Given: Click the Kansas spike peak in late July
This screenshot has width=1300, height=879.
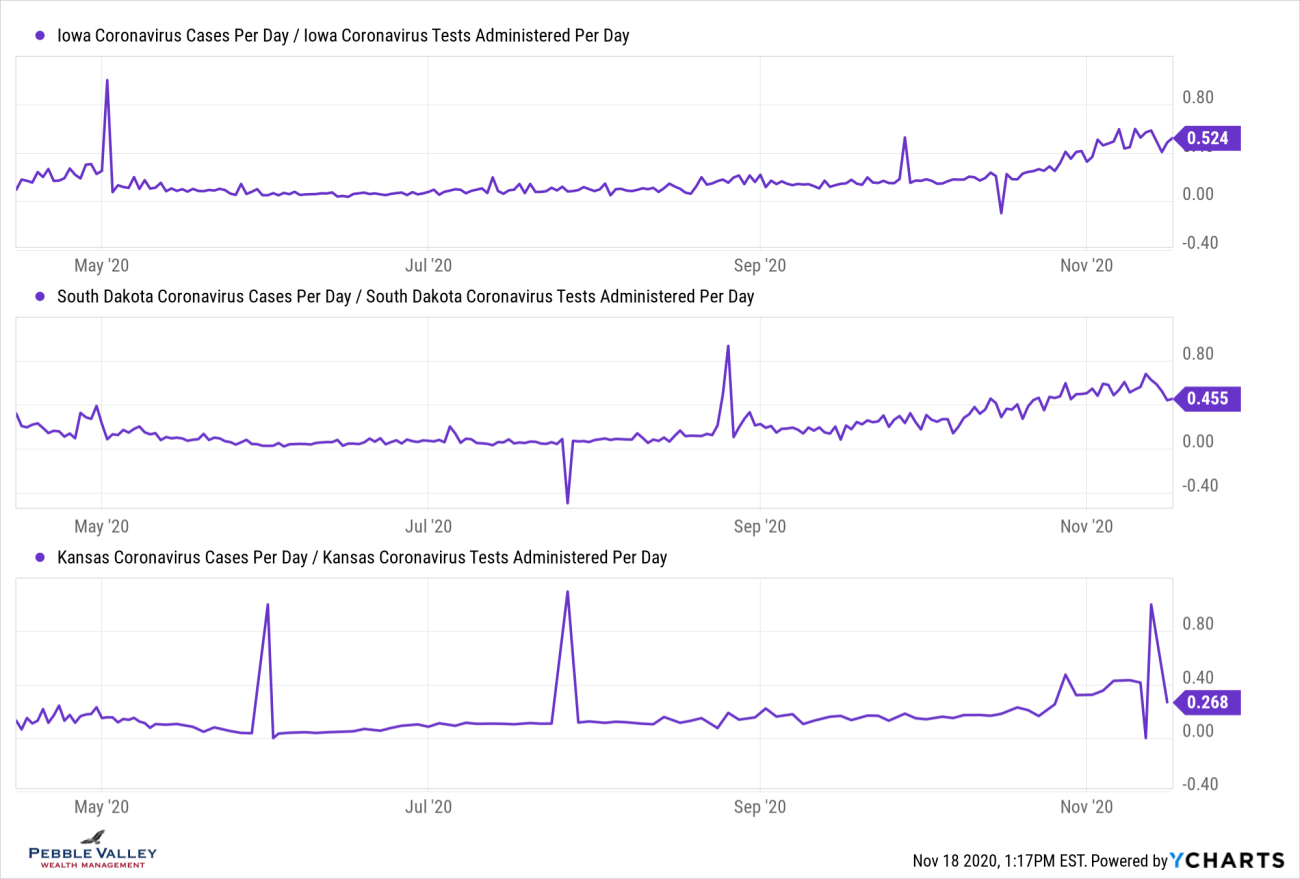Looking at the screenshot, I should [567, 591].
